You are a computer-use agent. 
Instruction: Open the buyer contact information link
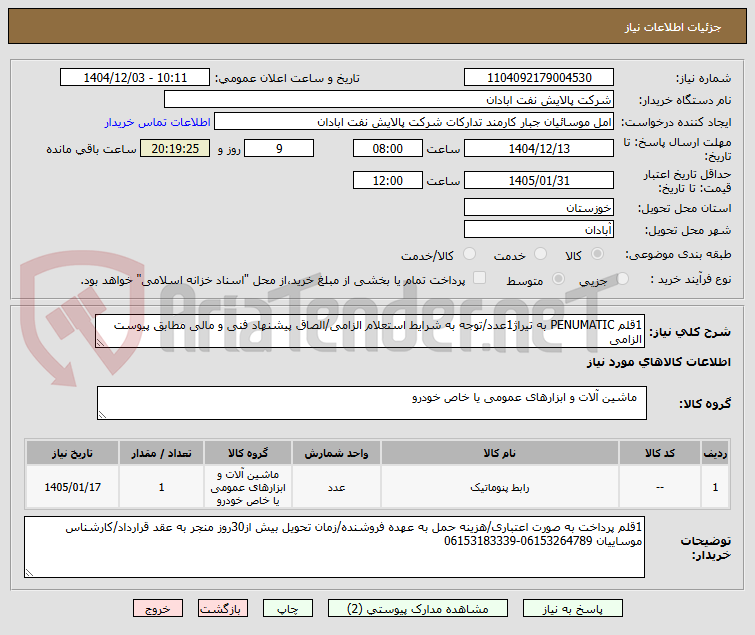pyautogui.click(x=157, y=122)
